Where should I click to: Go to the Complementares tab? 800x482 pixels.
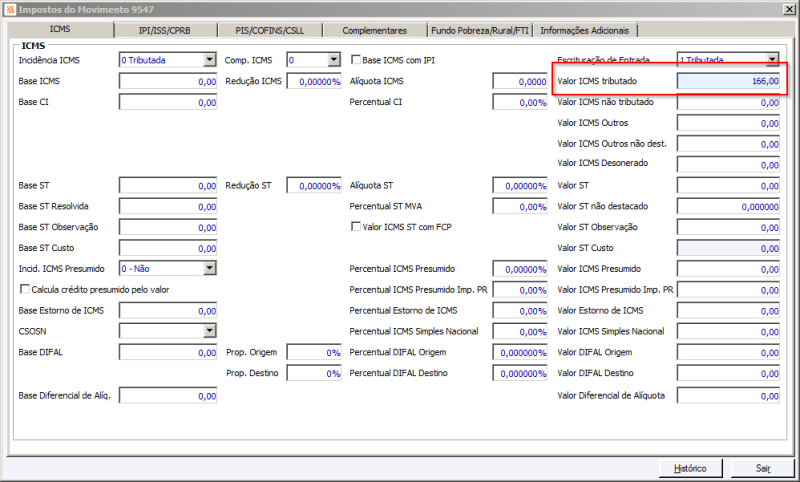coord(374,31)
